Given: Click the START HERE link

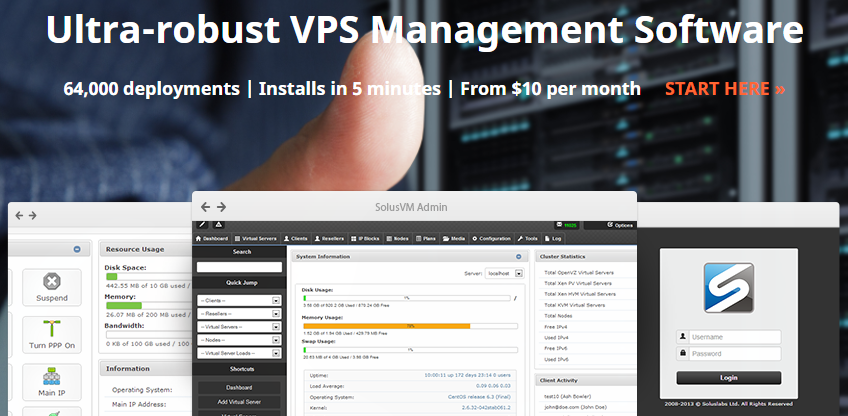Looking at the screenshot, I should (725, 89).
